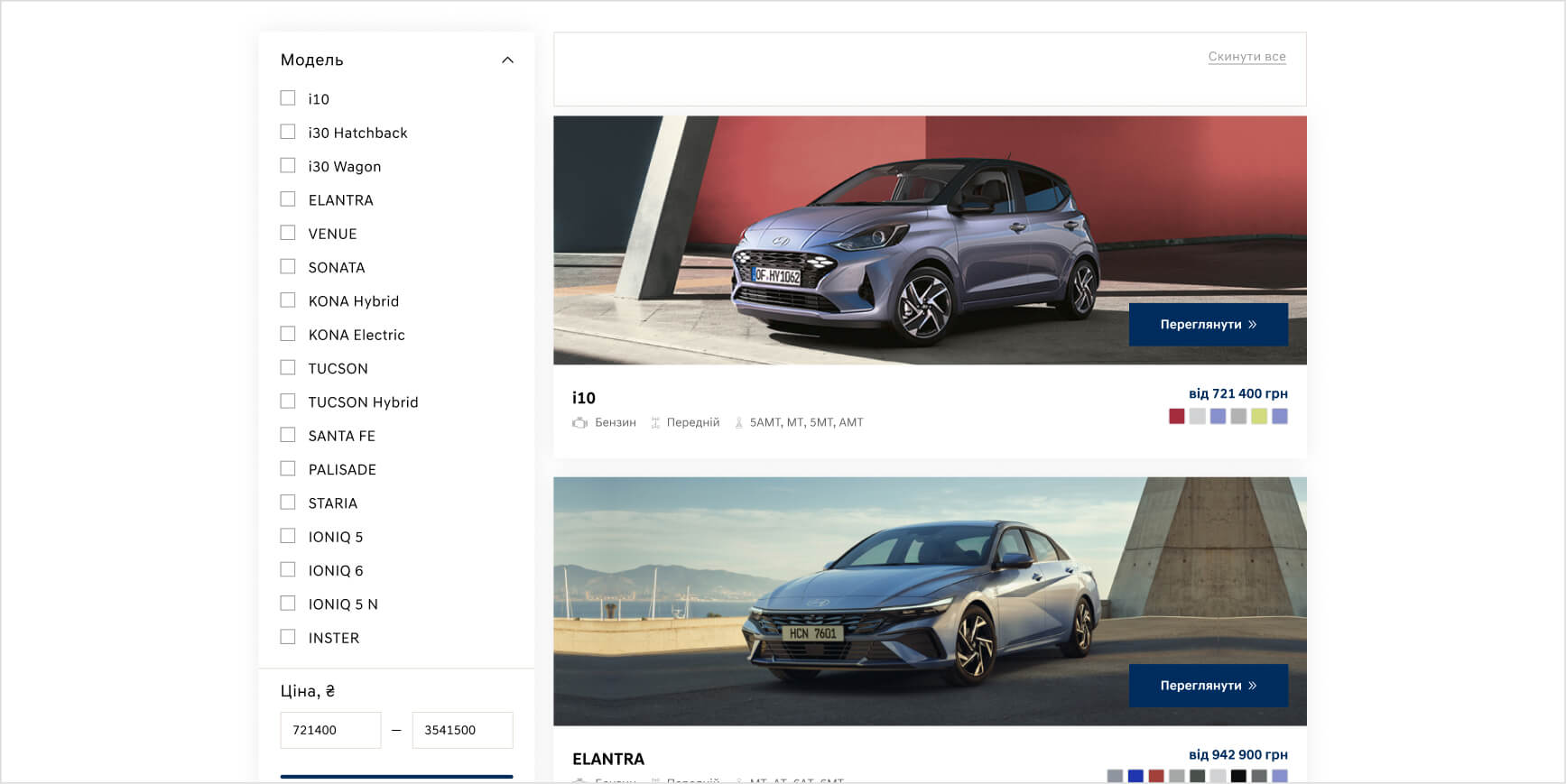Check the i30 Hatchback filter box

[x=288, y=132]
